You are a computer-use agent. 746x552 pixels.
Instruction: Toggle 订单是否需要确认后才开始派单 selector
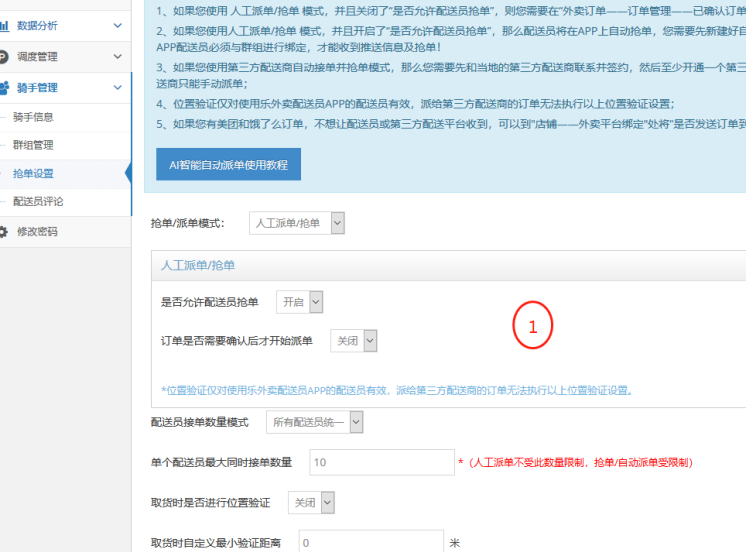point(355,341)
